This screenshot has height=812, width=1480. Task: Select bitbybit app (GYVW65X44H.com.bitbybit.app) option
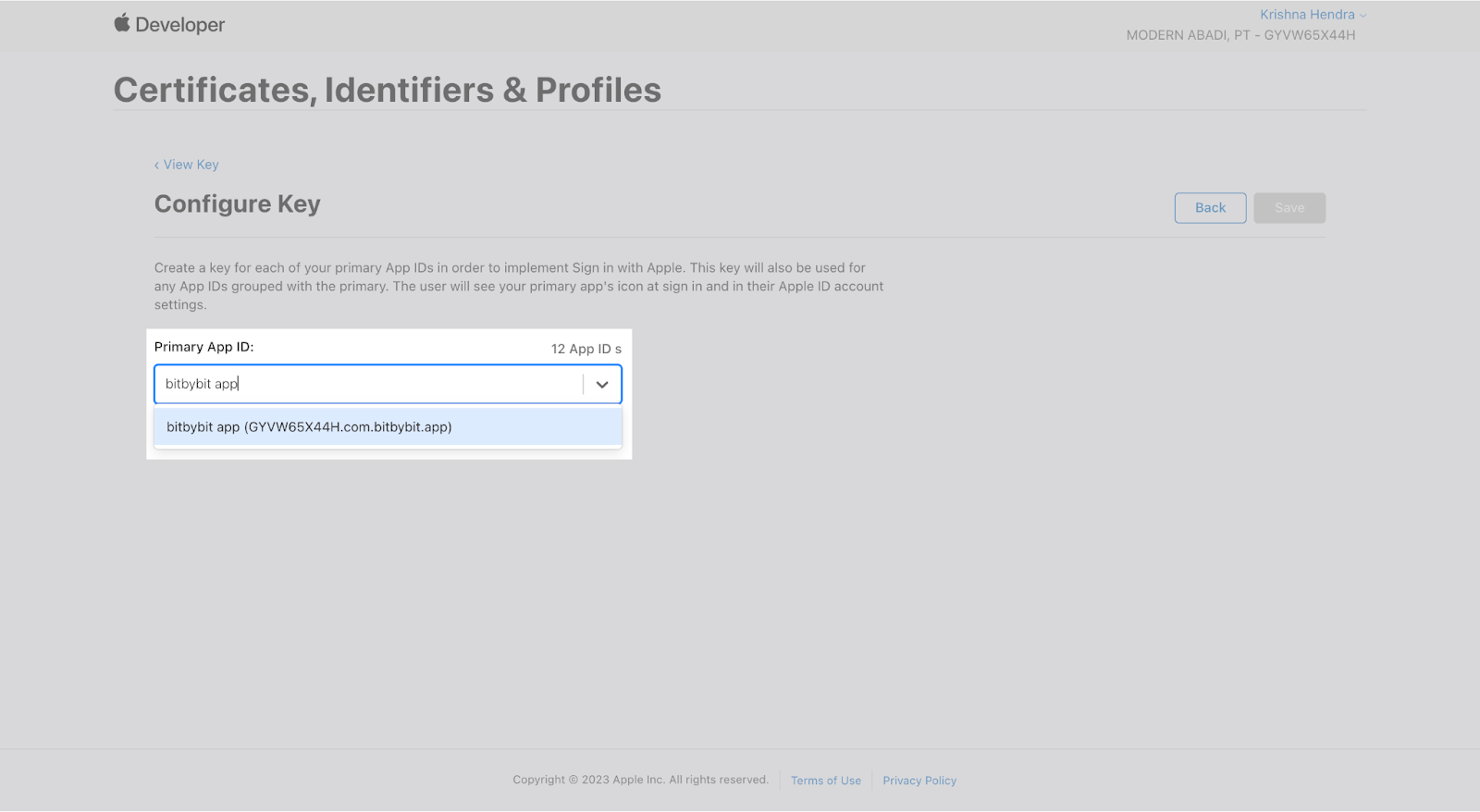(388, 427)
